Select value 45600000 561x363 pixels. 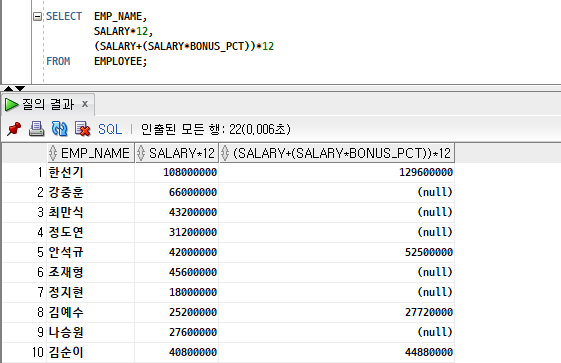pyautogui.click(x=177, y=273)
